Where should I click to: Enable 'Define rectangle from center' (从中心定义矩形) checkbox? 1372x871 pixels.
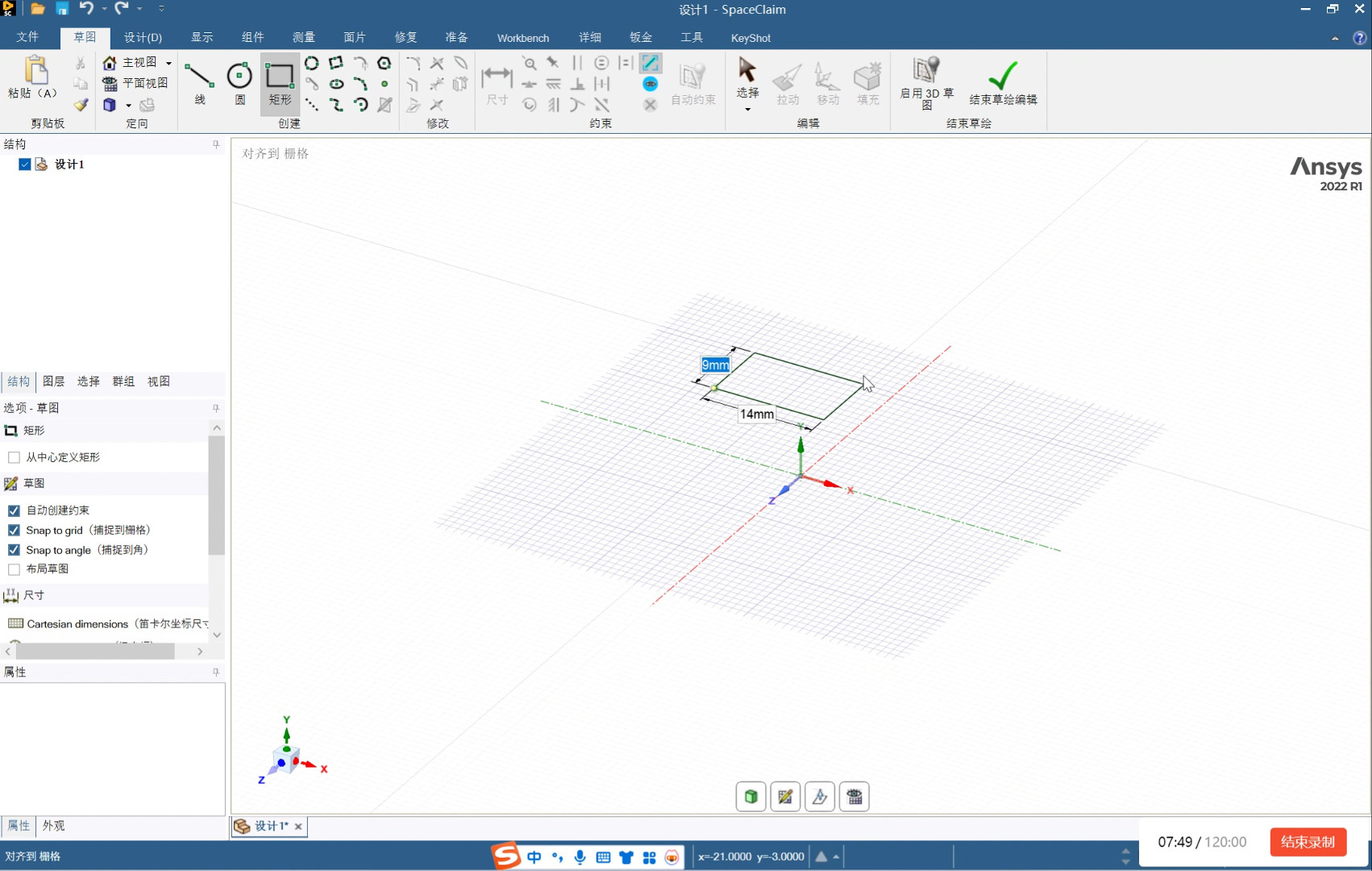(14, 457)
